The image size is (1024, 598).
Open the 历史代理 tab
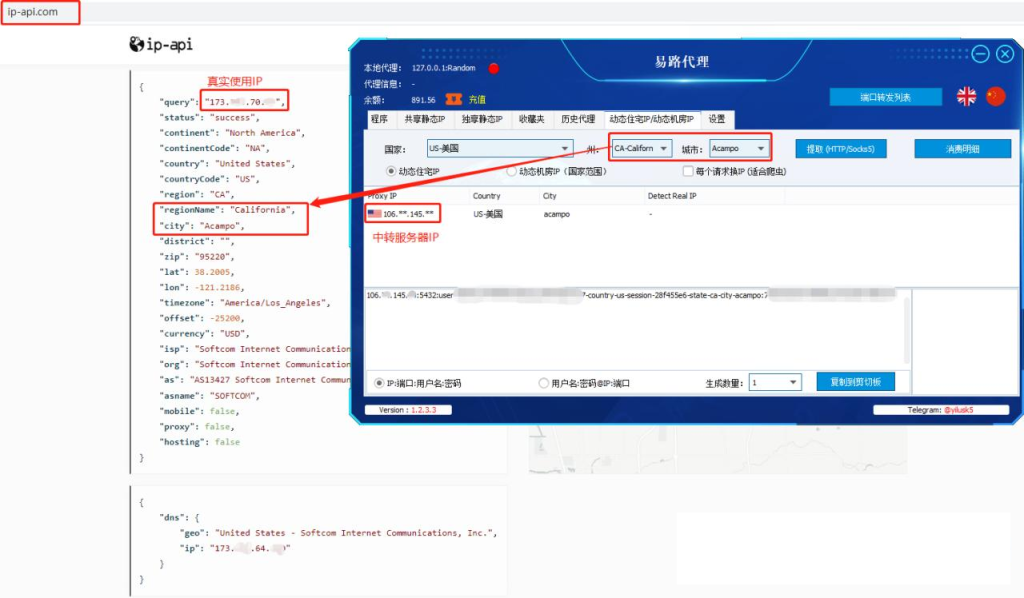[578, 119]
